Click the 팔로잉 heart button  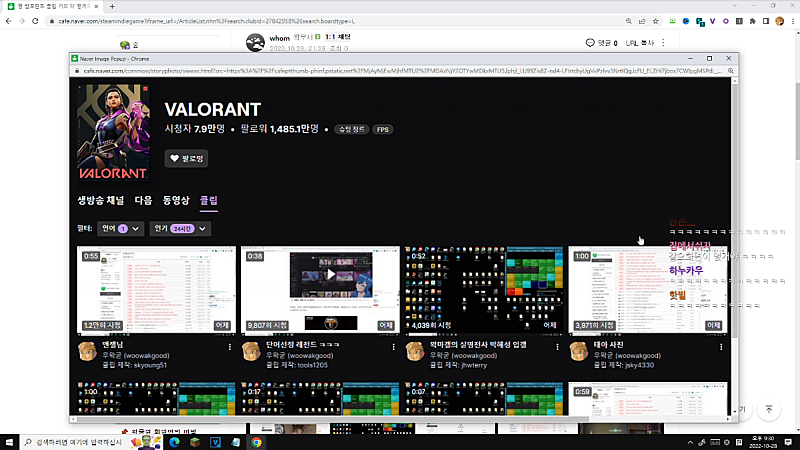pos(187,158)
